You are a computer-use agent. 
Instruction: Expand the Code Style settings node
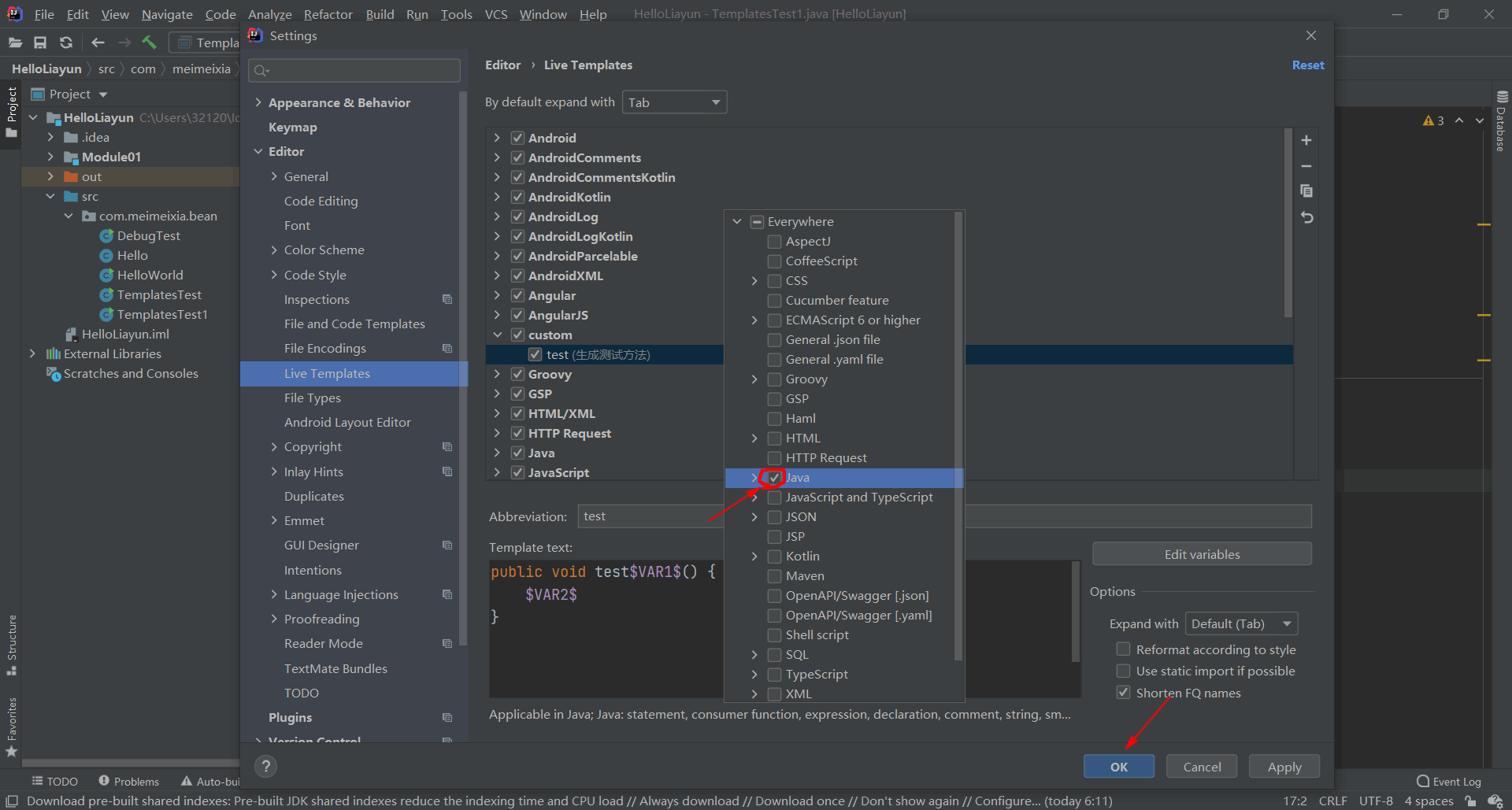[274, 275]
